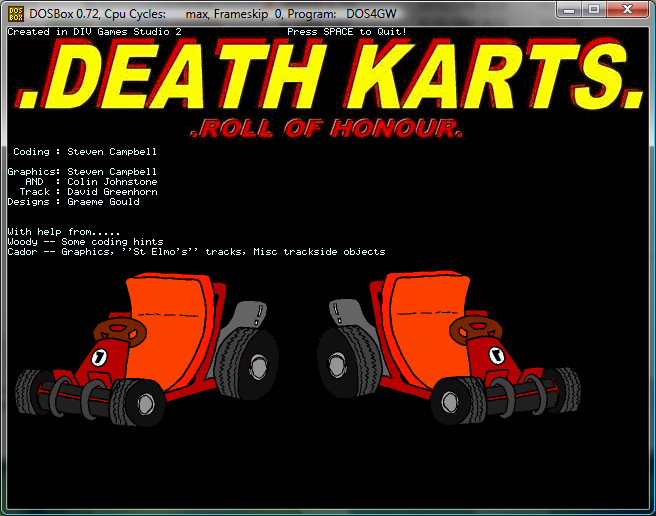Viewport: 656px width, 516px height.
Task: Click the ROLL OF HONOUR heading
Action: [x=326, y=128]
